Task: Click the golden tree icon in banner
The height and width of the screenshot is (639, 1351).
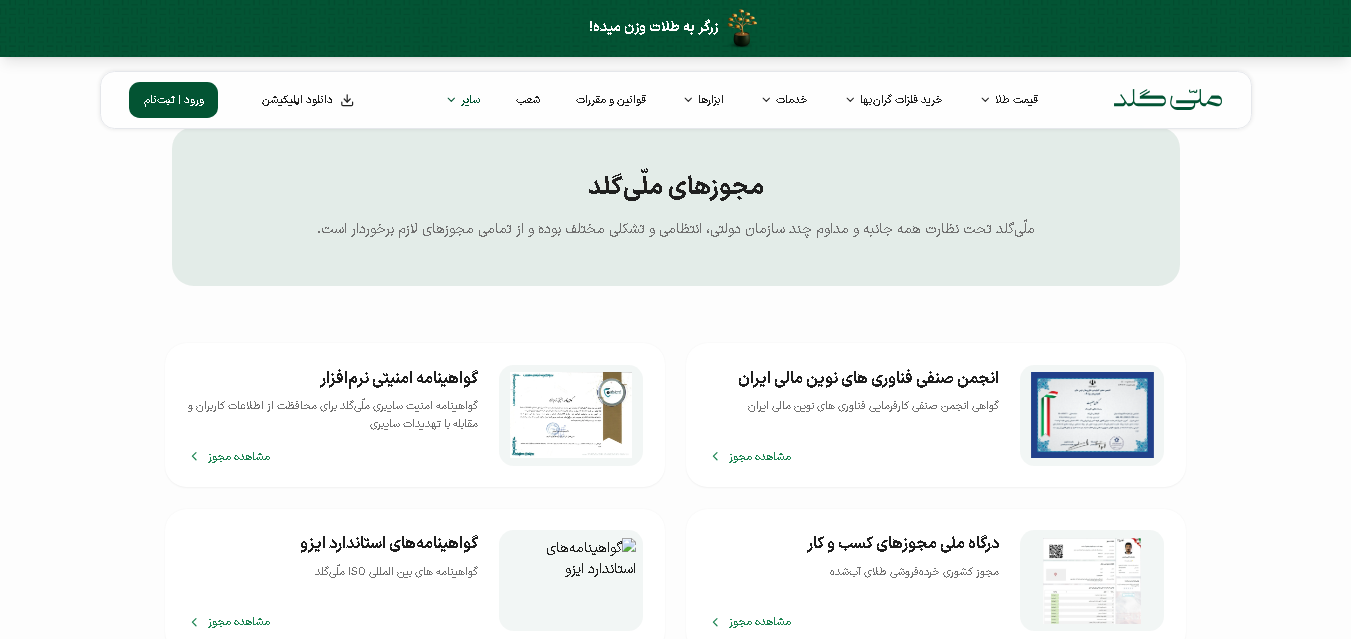Action: click(x=742, y=28)
